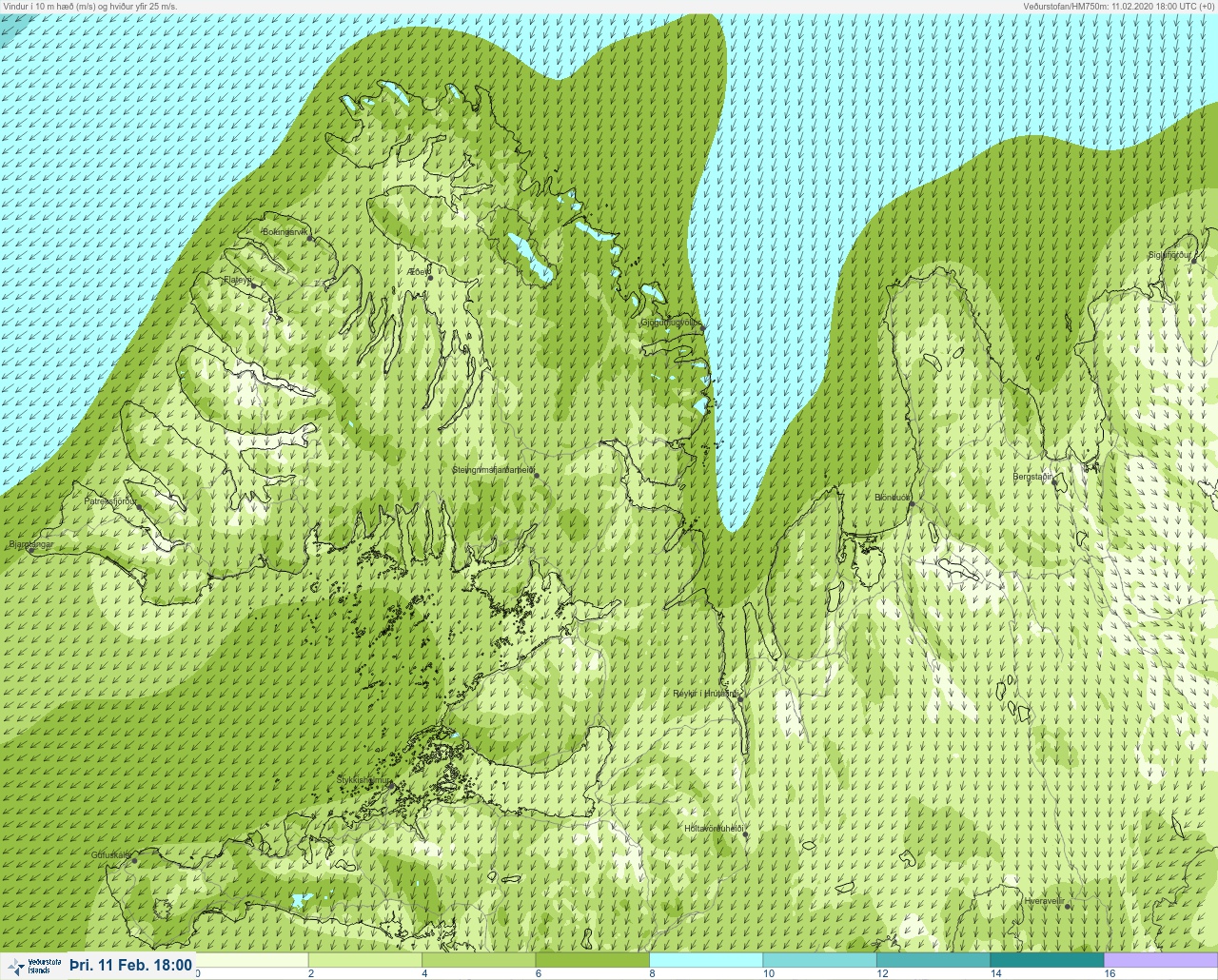Click the legend value 4
The width and height of the screenshot is (1218, 980).
pyautogui.click(x=425, y=974)
